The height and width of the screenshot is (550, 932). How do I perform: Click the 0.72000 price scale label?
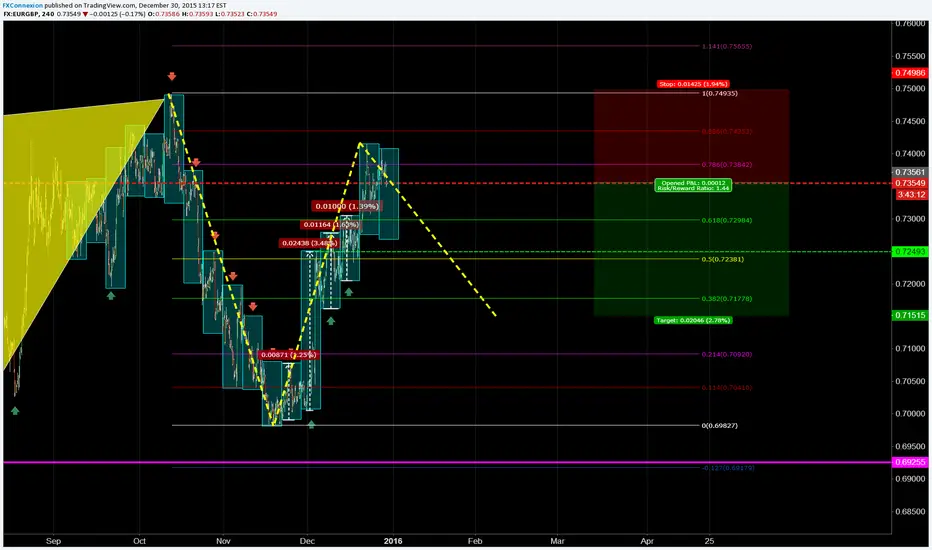(x=911, y=284)
